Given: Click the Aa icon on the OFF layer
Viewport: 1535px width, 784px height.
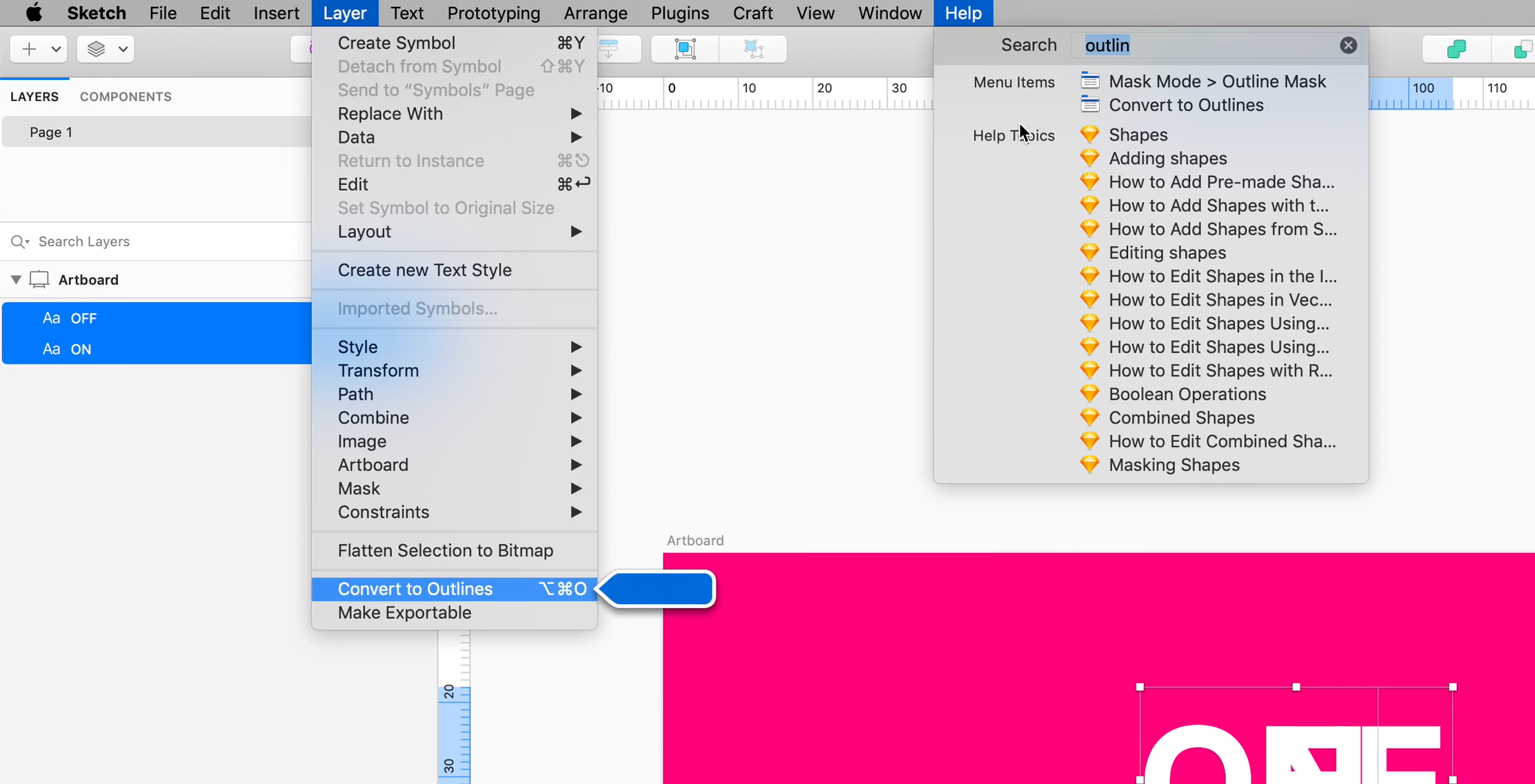Looking at the screenshot, I should coord(52,318).
